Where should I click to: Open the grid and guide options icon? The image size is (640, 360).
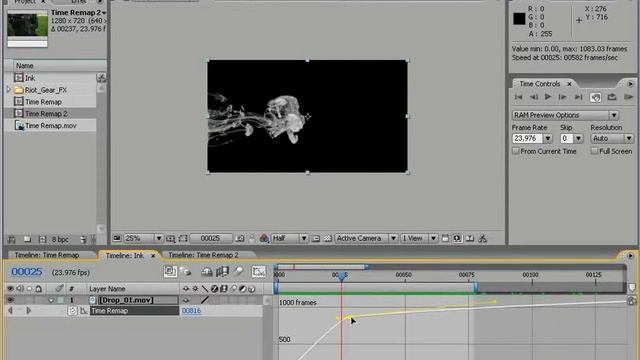(171, 238)
